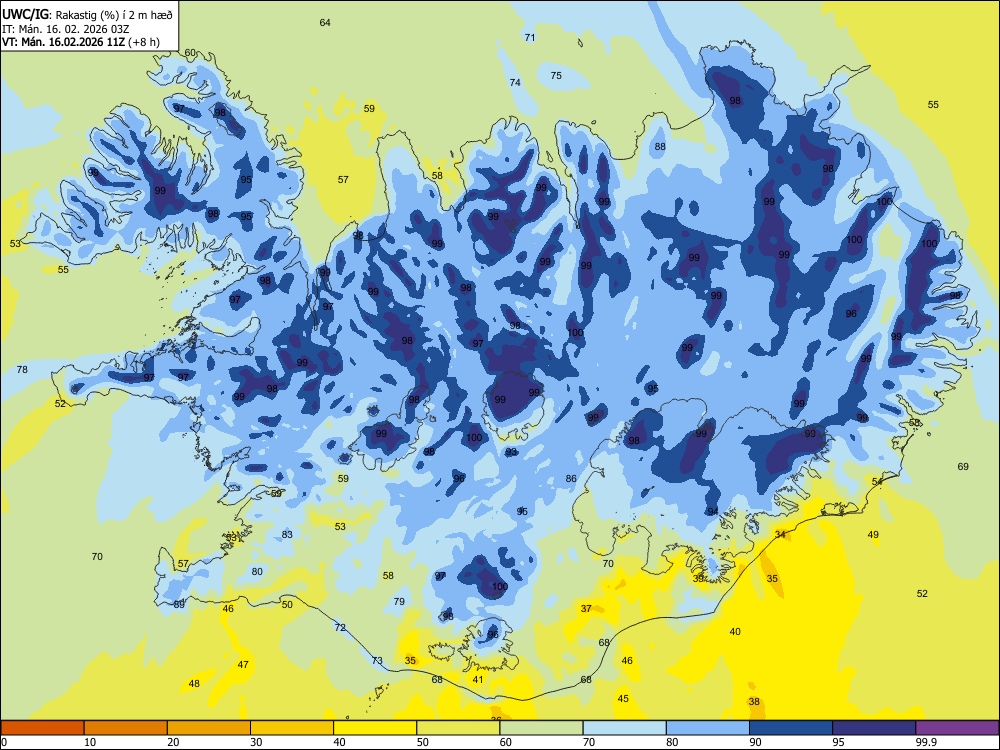The width and height of the screenshot is (1000, 750).
Task: Click the map value "88"
Action: click(660, 147)
